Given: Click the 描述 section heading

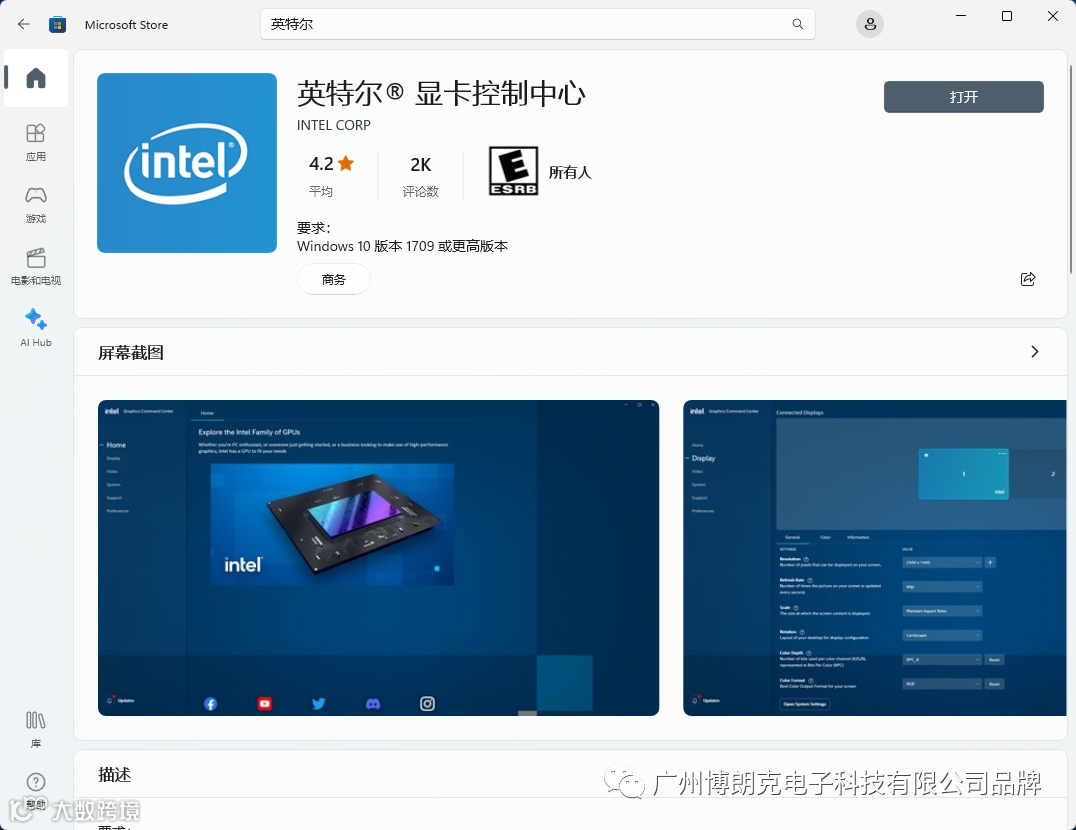Looking at the screenshot, I should (114, 774).
